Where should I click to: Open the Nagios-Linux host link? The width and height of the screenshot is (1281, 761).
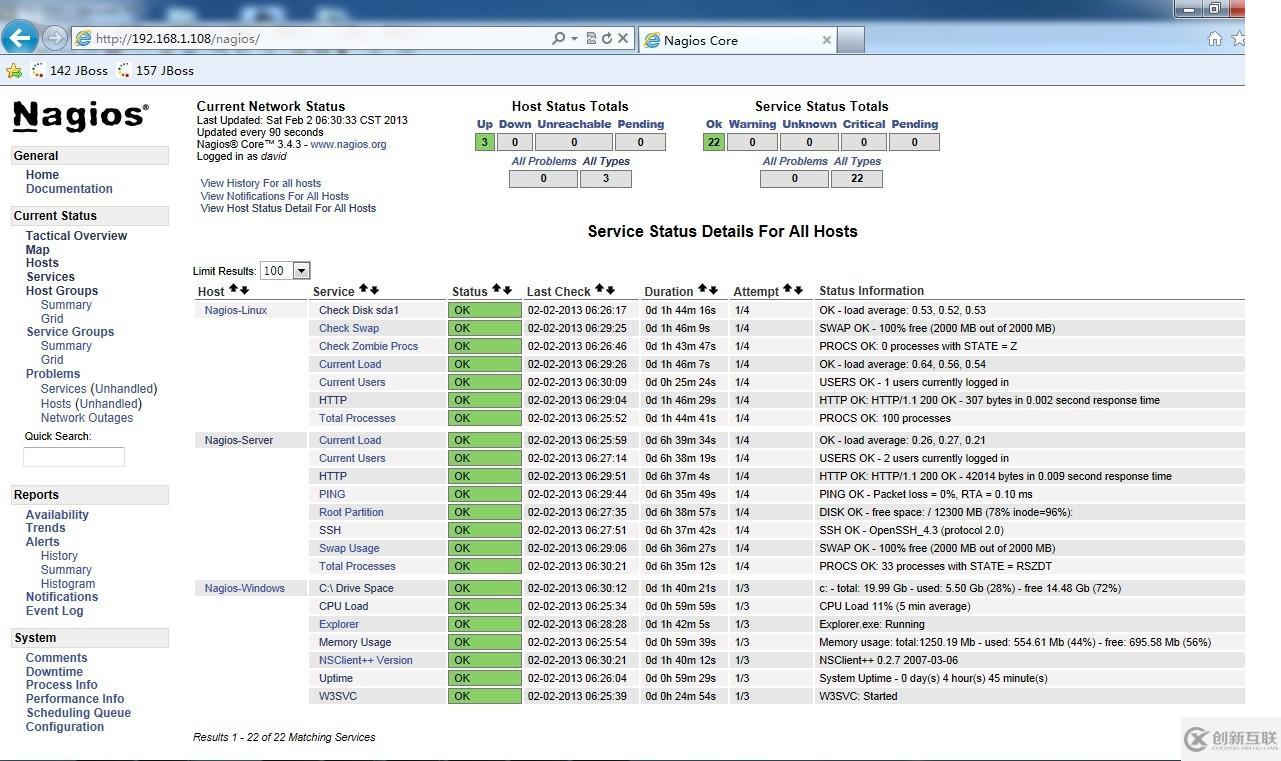(236, 310)
